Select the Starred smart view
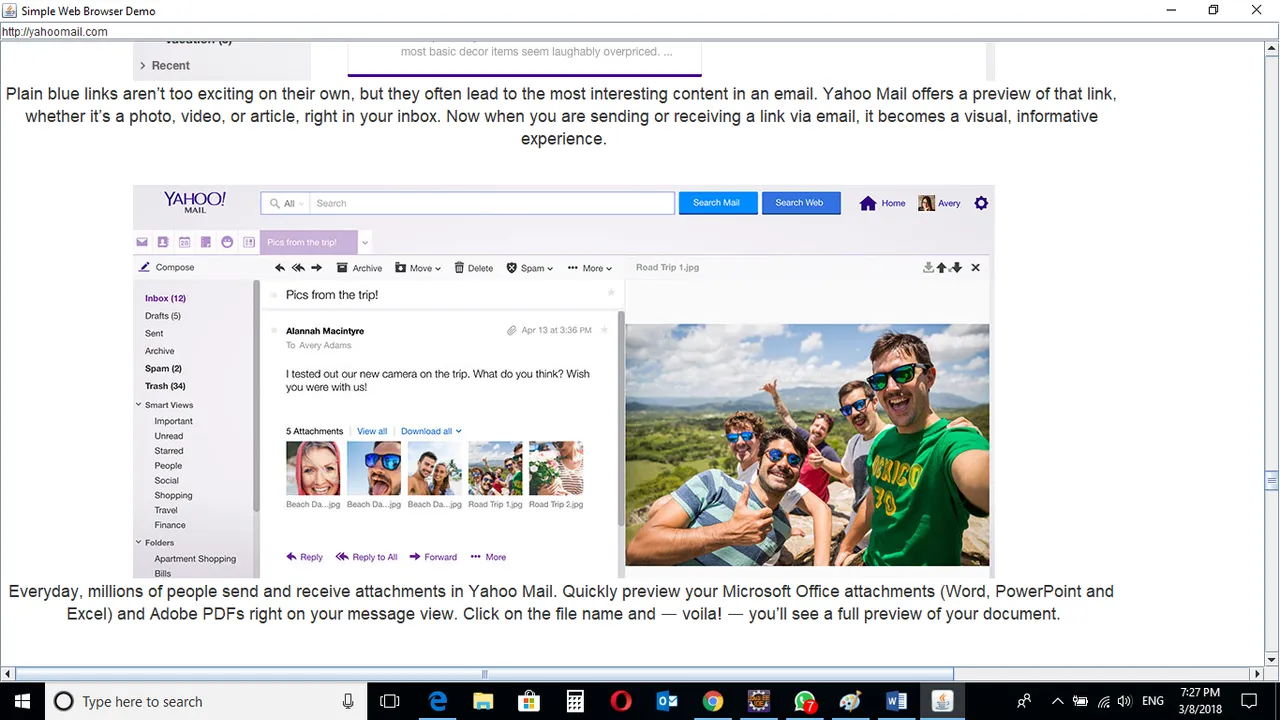1280x720 pixels. pyautogui.click(x=168, y=451)
